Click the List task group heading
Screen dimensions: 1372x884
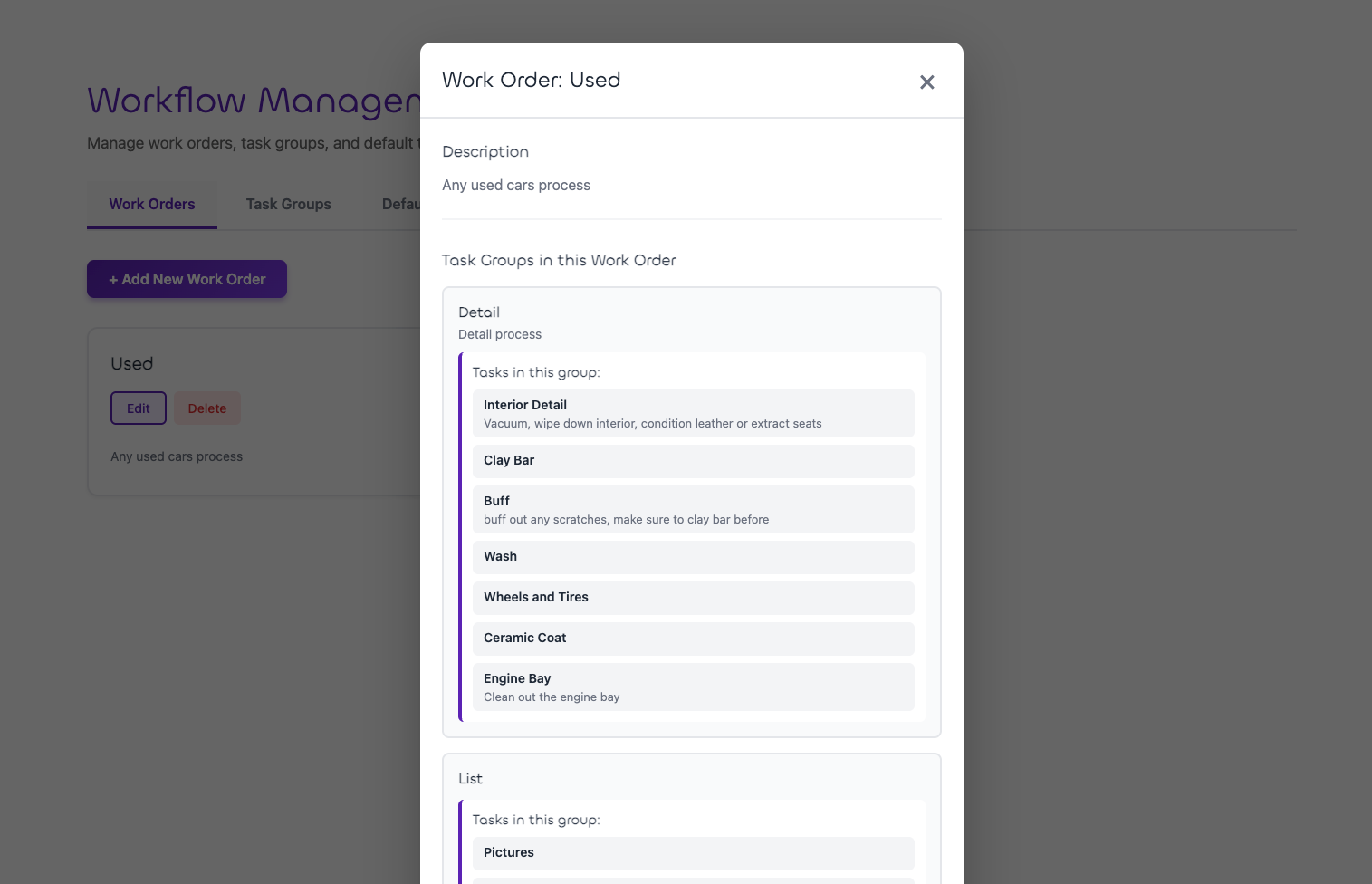[x=470, y=779]
